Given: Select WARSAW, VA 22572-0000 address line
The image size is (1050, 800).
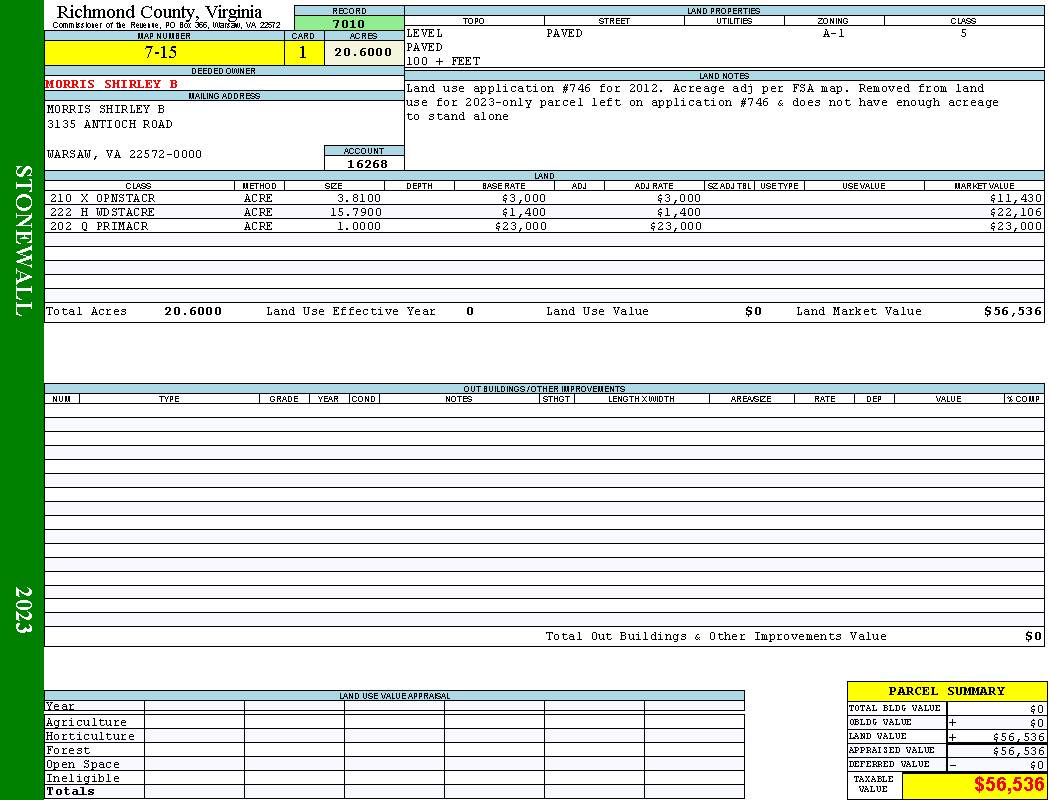Looking at the screenshot, I should point(124,154).
